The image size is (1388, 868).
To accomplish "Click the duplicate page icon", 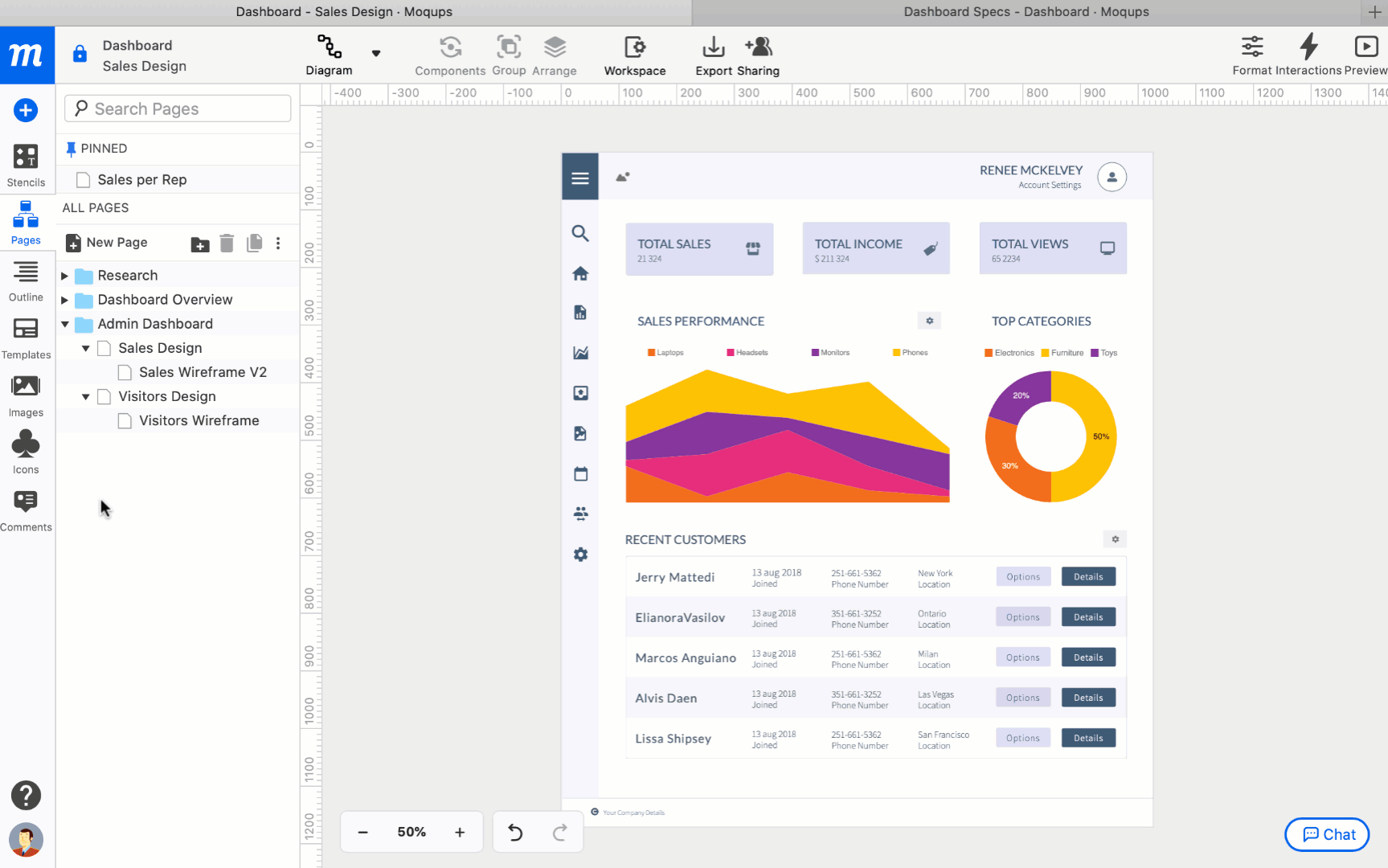I will tap(254, 243).
